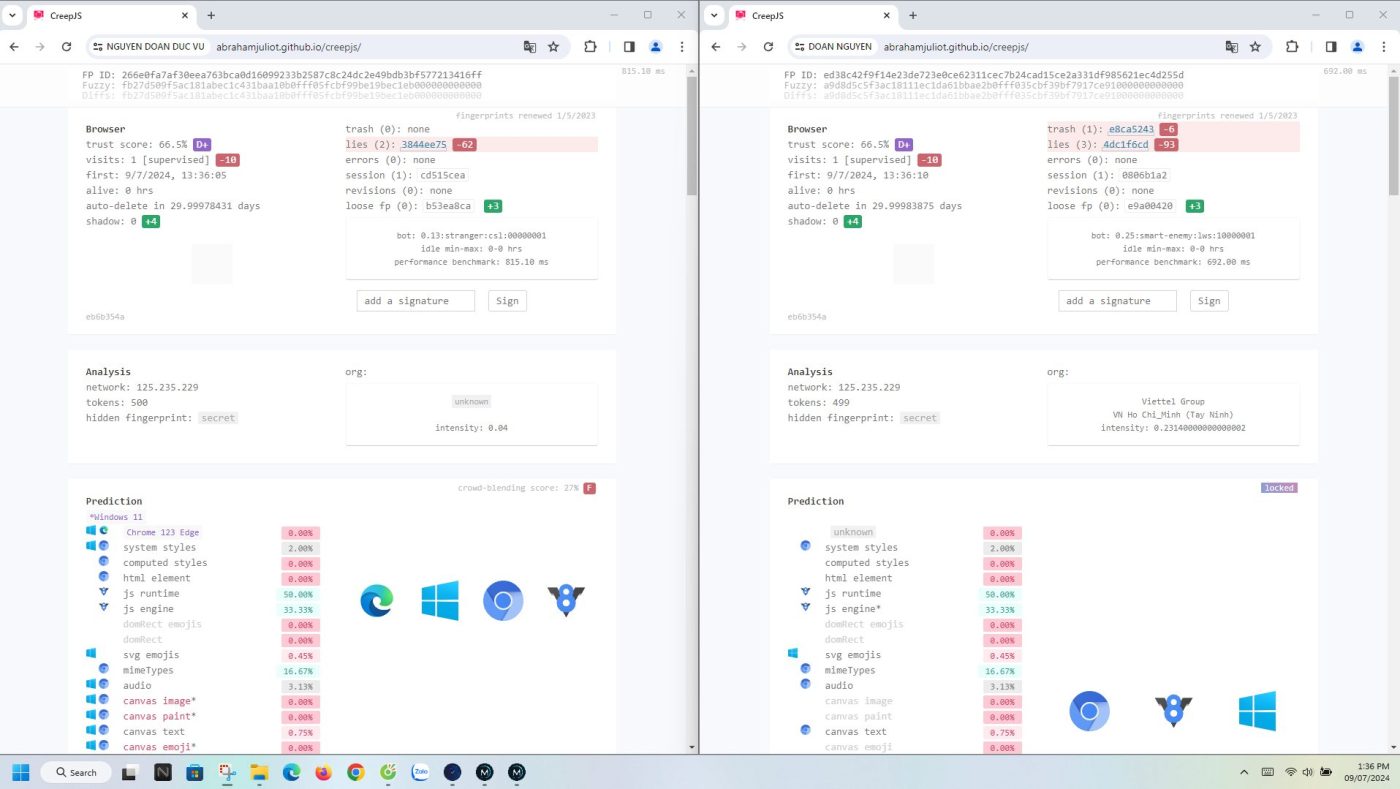This screenshot has width=1400, height=789.
Task: Reload the page in the left Chrome window
Action: click(67, 47)
